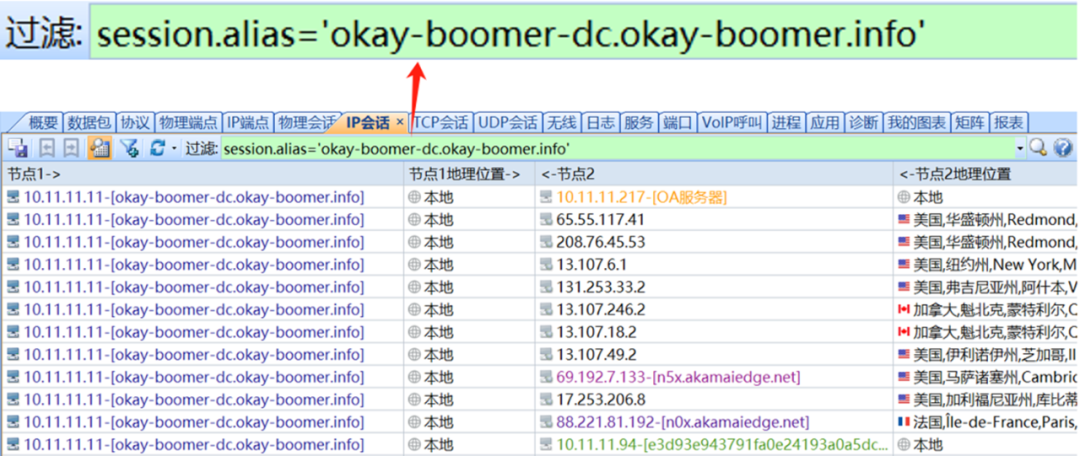Open the filter history dropdown arrow

click(1021, 148)
